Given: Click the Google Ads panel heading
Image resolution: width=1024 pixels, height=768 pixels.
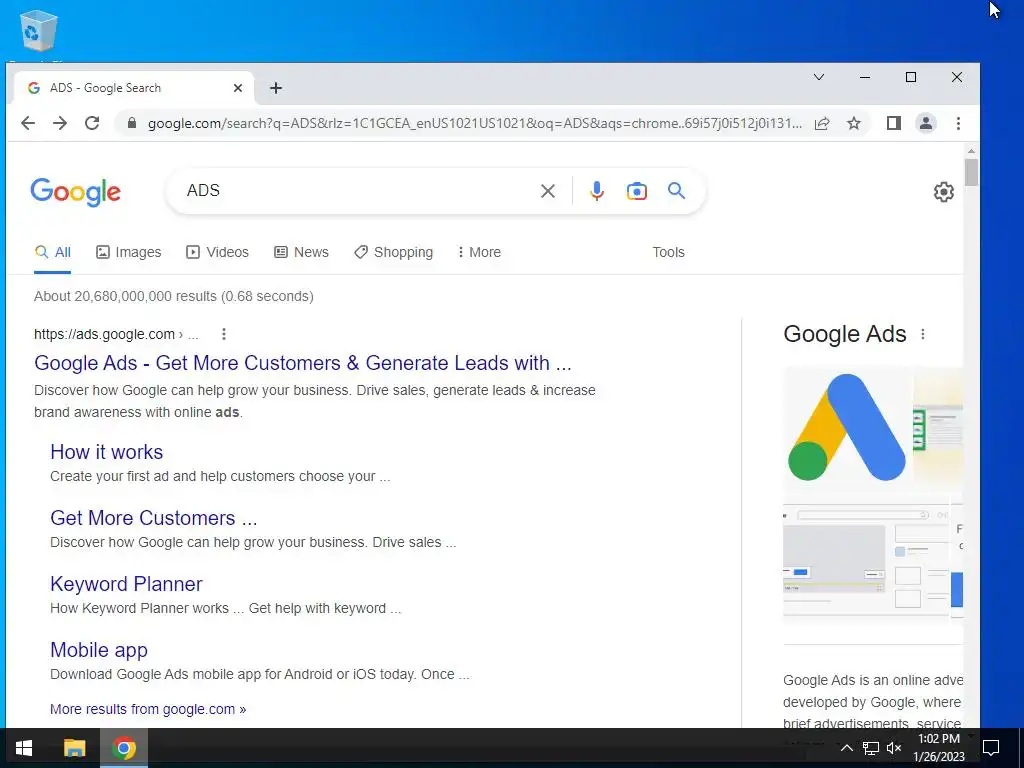Looking at the screenshot, I should [844, 334].
